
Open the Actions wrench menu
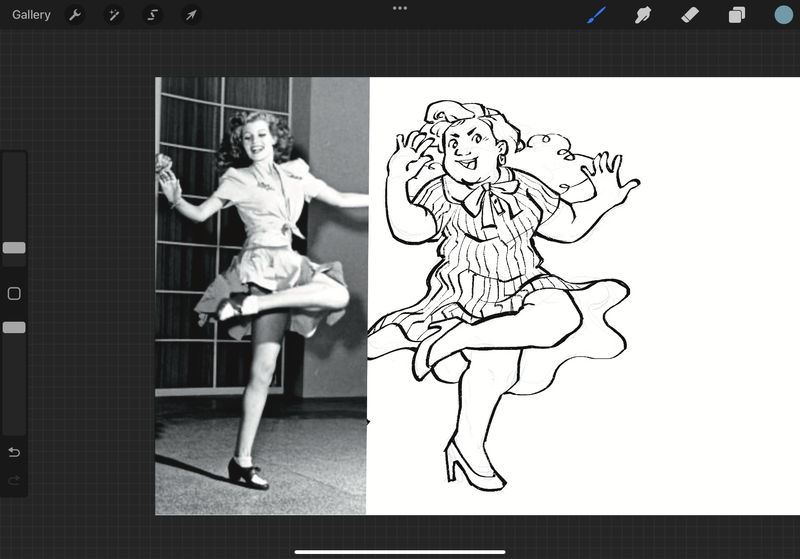(75, 15)
